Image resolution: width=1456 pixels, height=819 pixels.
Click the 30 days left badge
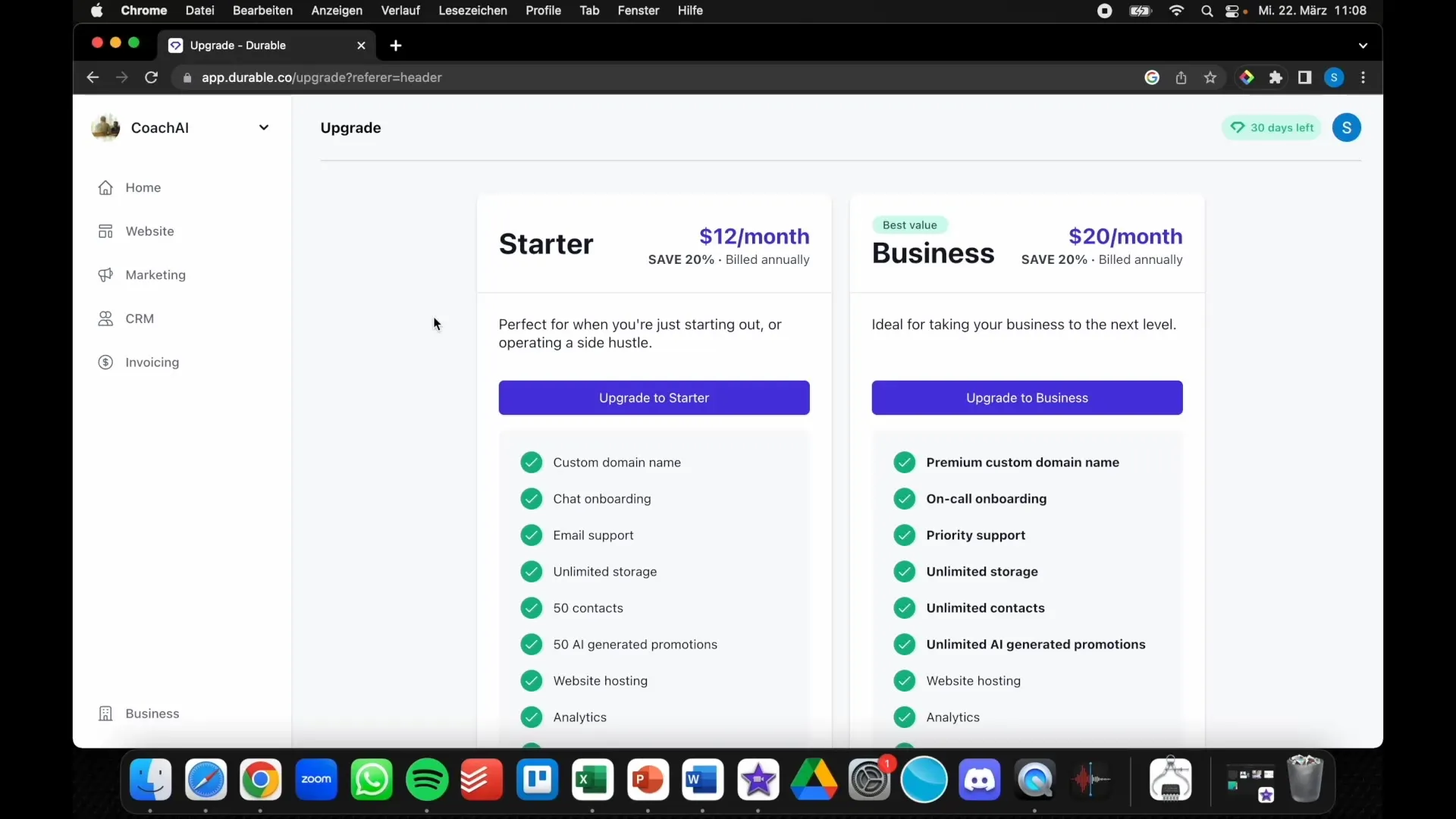point(1272,127)
